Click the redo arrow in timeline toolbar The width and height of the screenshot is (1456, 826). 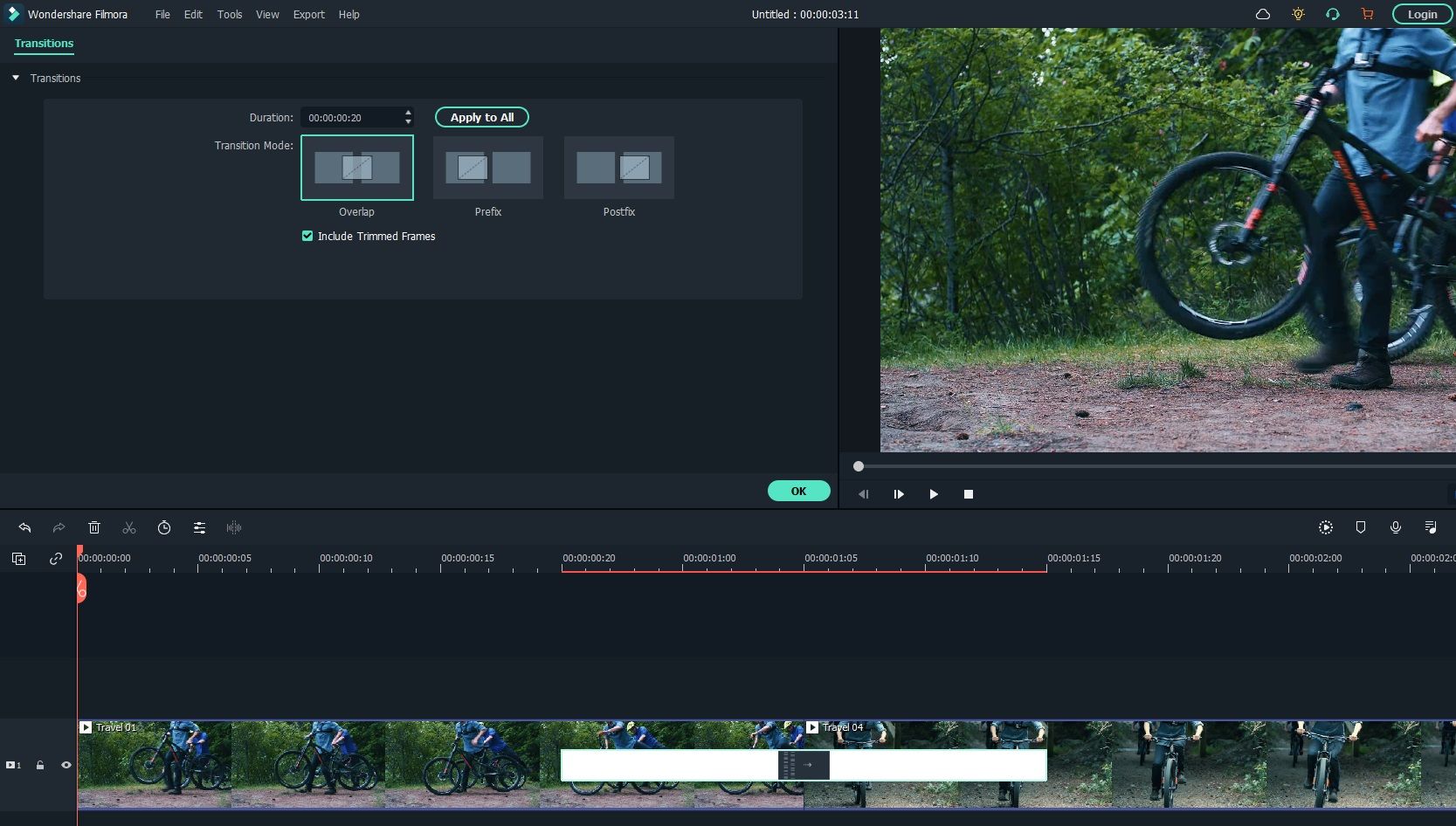point(59,527)
